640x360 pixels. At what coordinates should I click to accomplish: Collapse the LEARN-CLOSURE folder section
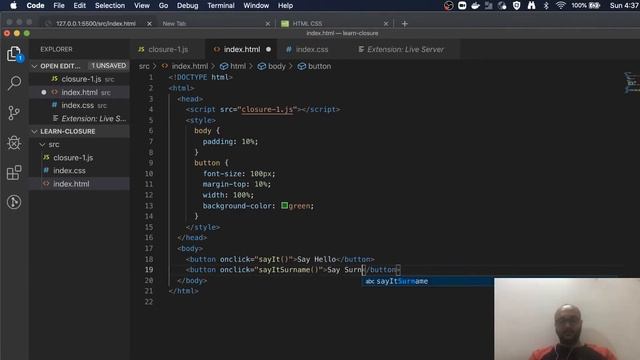(34, 131)
